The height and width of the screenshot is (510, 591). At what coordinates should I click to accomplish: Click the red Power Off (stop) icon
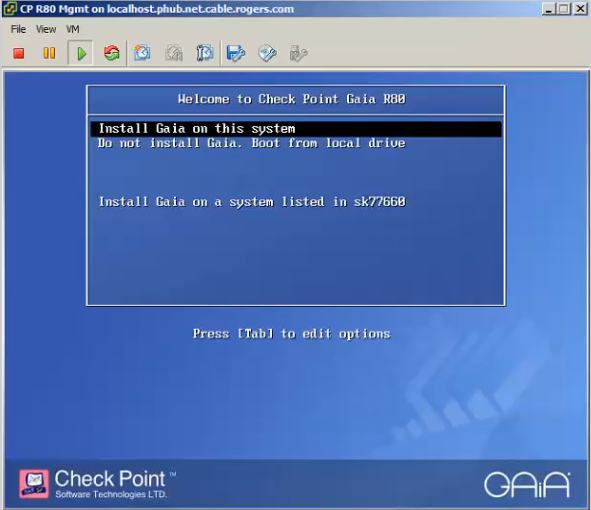click(18, 53)
